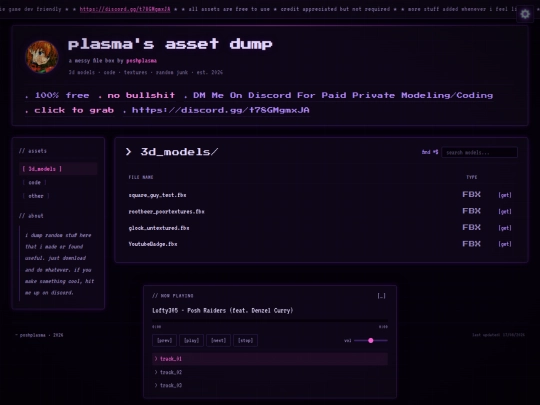
Task: Click the round profile avatar image
Action: pyautogui.click(x=42, y=56)
